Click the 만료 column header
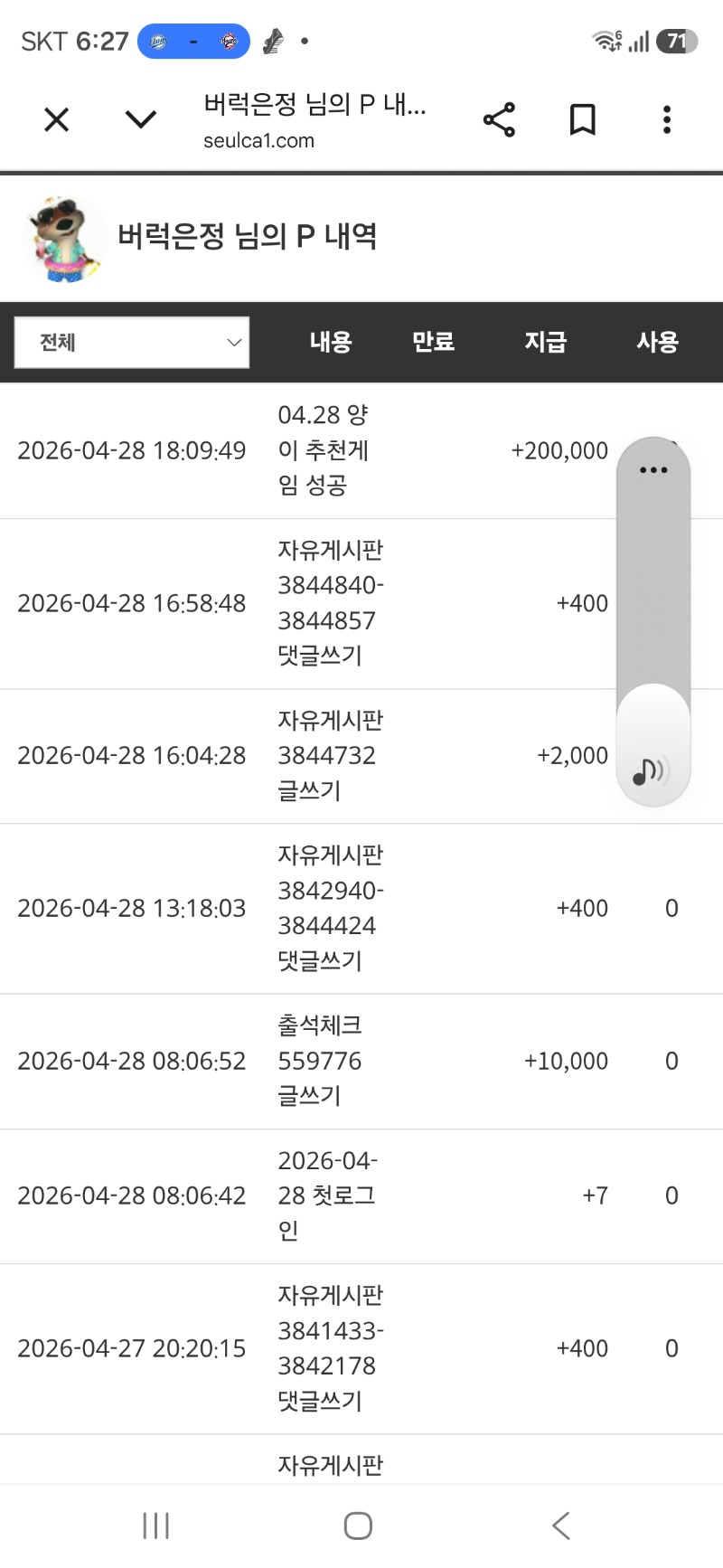The width and height of the screenshot is (723, 1568). [x=433, y=342]
